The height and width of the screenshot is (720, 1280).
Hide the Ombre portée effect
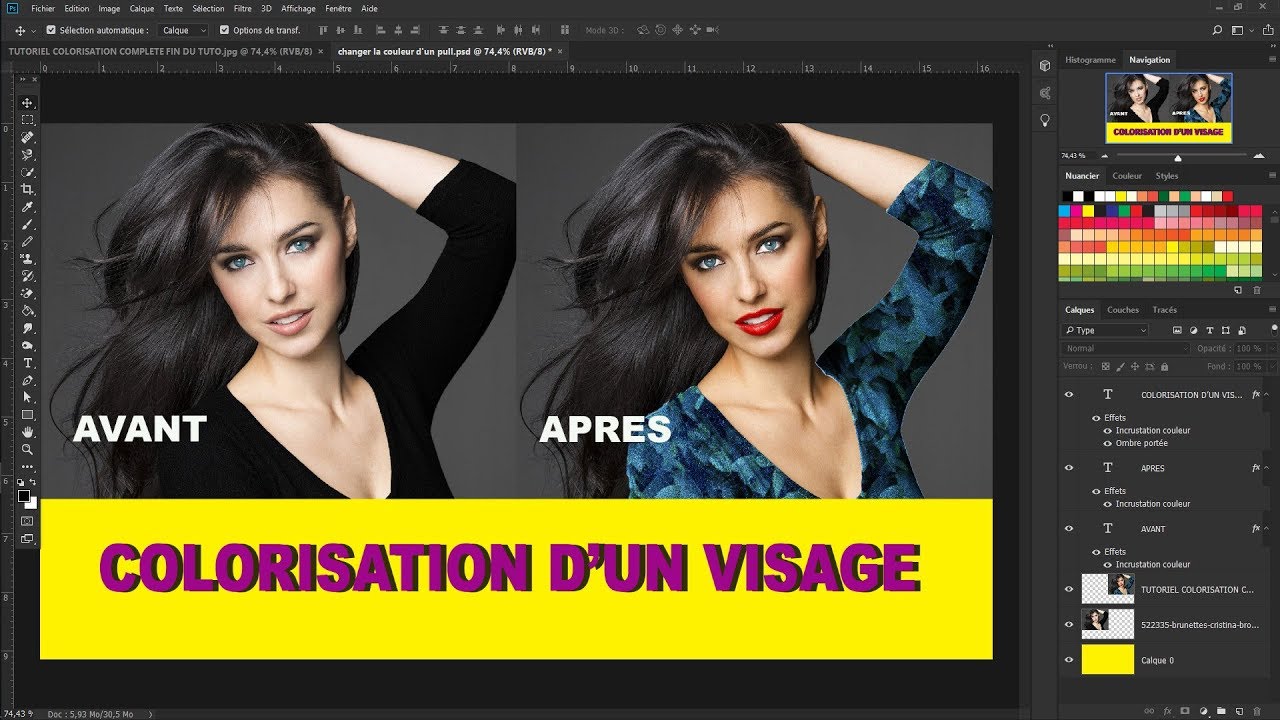click(x=1108, y=443)
